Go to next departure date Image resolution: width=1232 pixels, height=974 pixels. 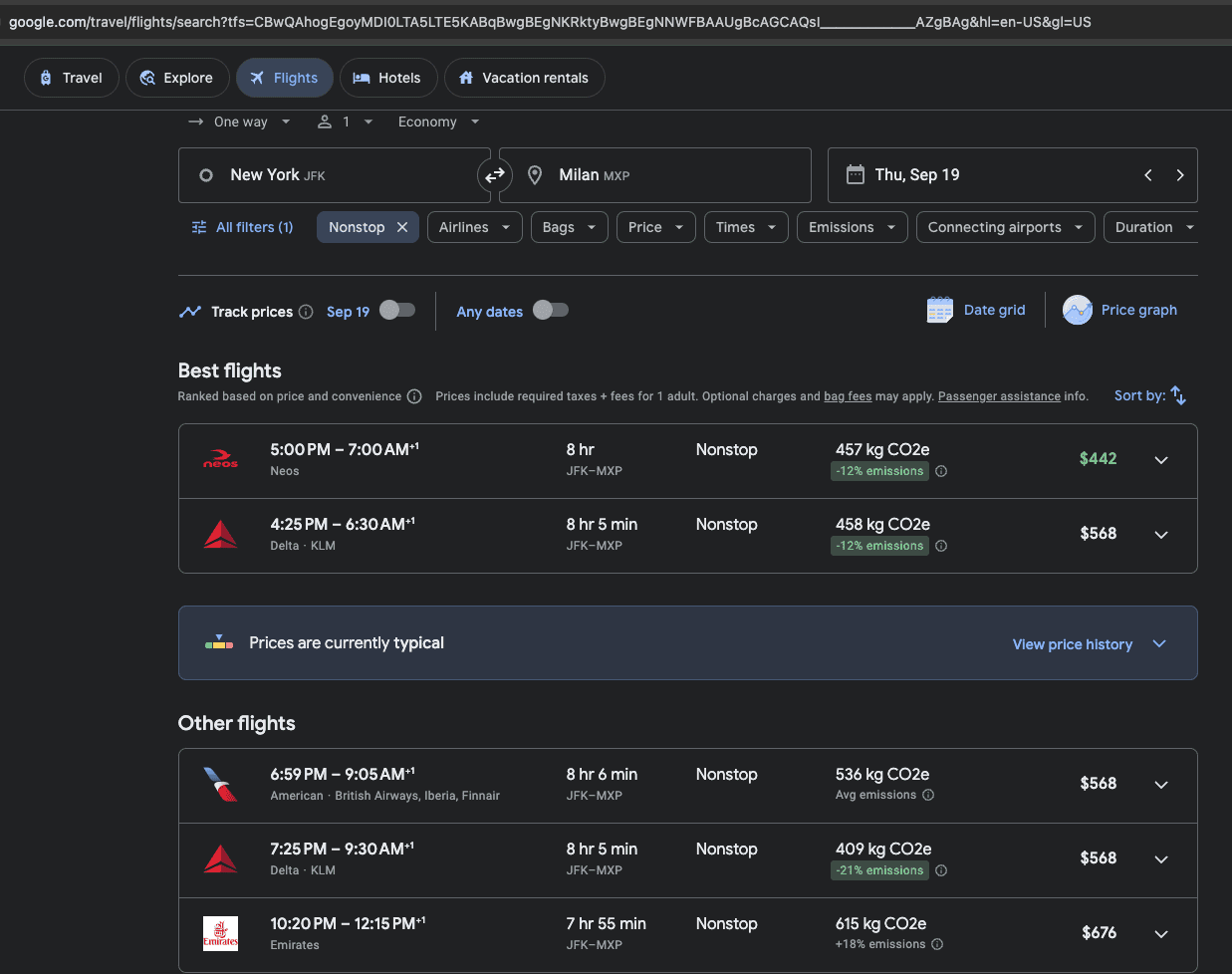coord(1180,175)
